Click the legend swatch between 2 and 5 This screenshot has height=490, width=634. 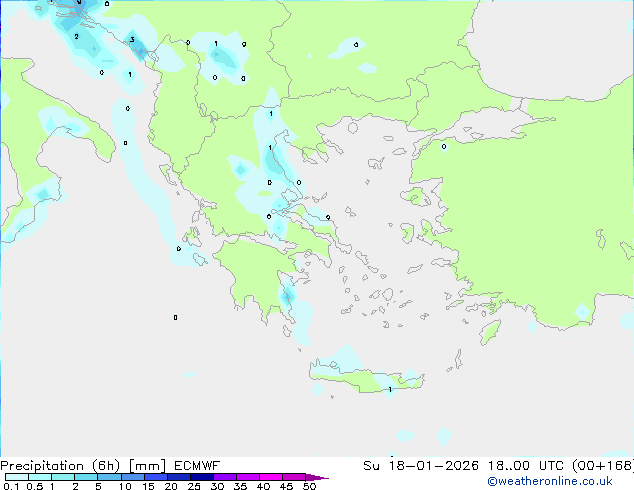pos(86,477)
